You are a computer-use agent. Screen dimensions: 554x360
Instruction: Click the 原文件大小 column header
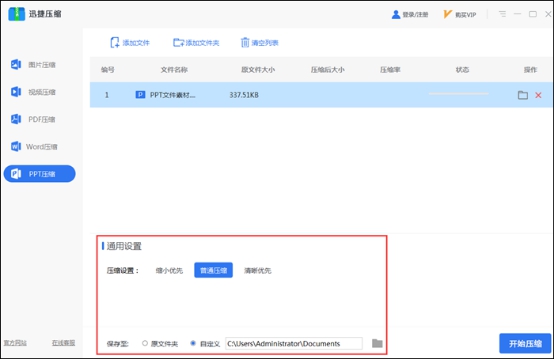(x=258, y=70)
